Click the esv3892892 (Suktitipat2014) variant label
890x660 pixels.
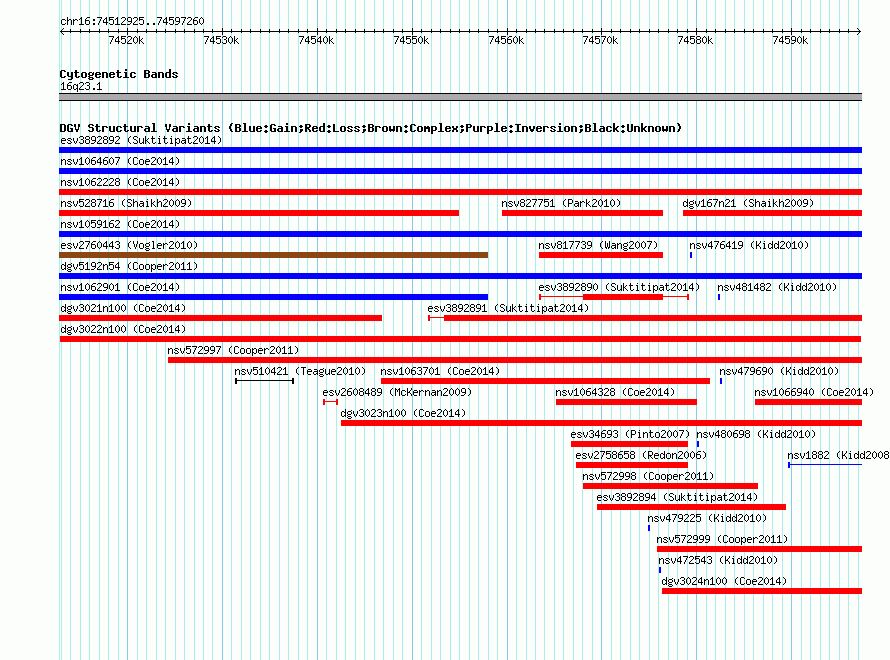coord(141,140)
